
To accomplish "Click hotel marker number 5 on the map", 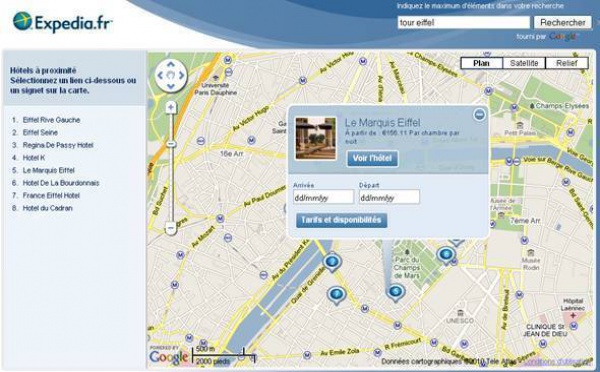I will tap(396, 292).
